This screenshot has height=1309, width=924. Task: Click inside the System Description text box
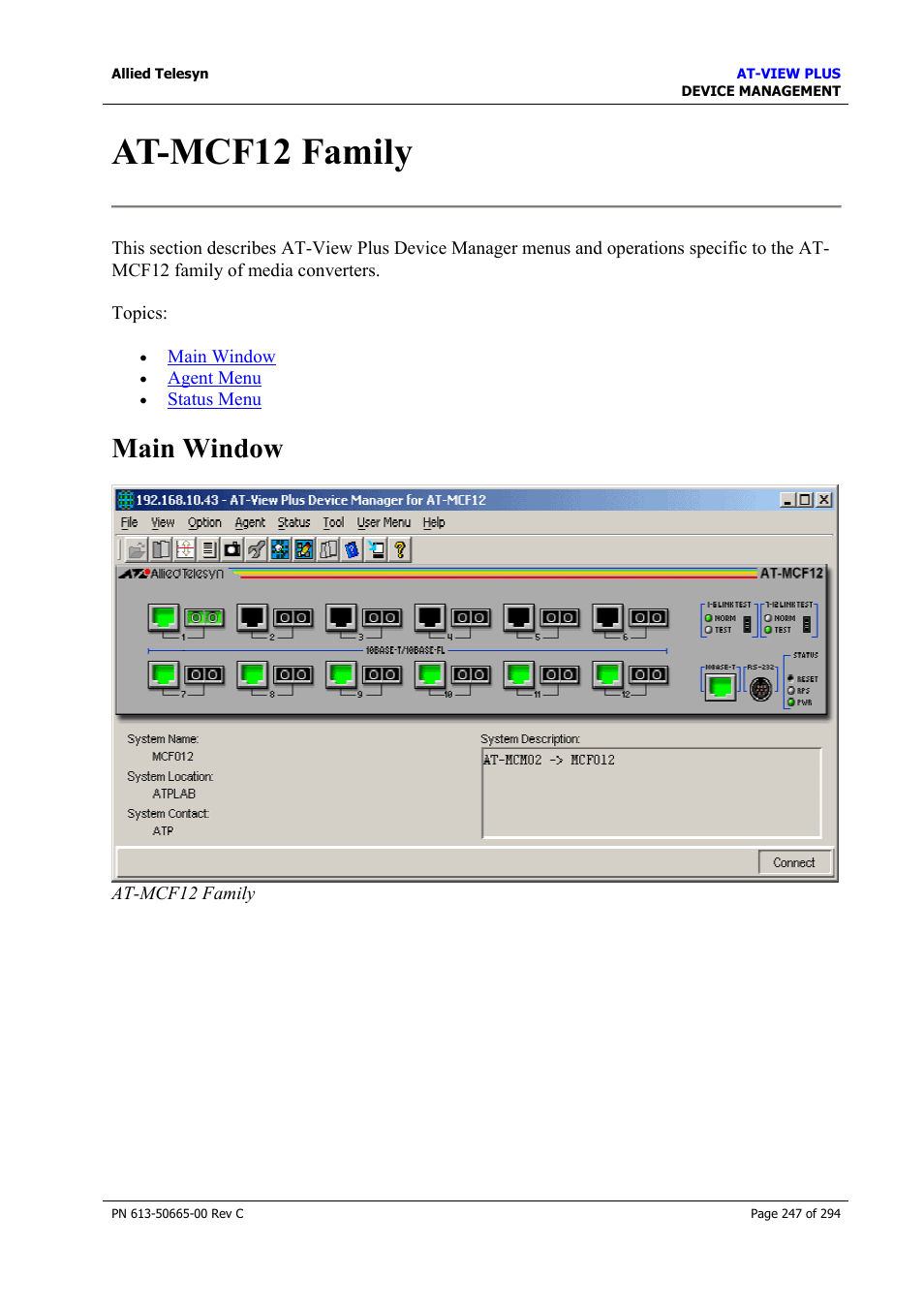tap(652, 793)
